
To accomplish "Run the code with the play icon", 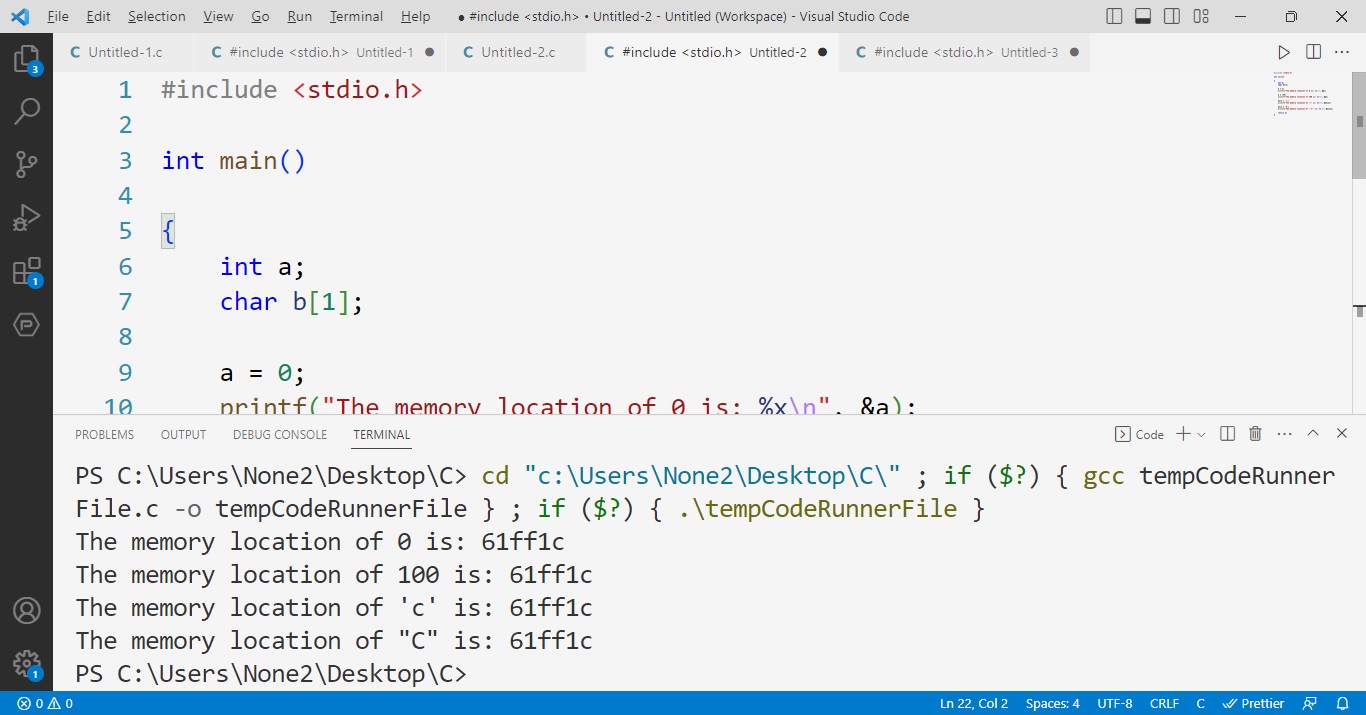I will pyautogui.click(x=1284, y=52).
